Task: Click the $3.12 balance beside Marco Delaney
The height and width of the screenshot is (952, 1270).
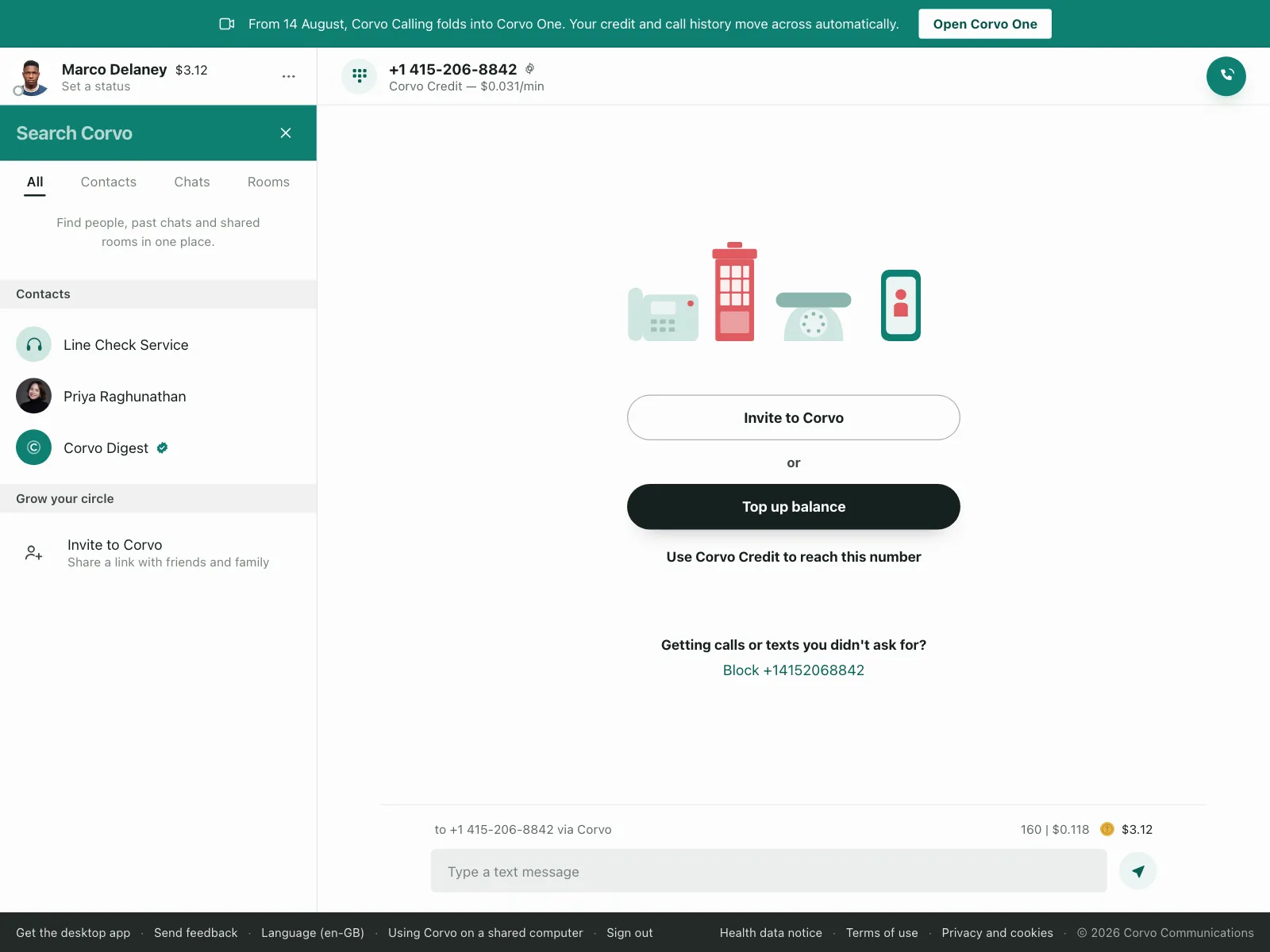Action: [191, 70]
